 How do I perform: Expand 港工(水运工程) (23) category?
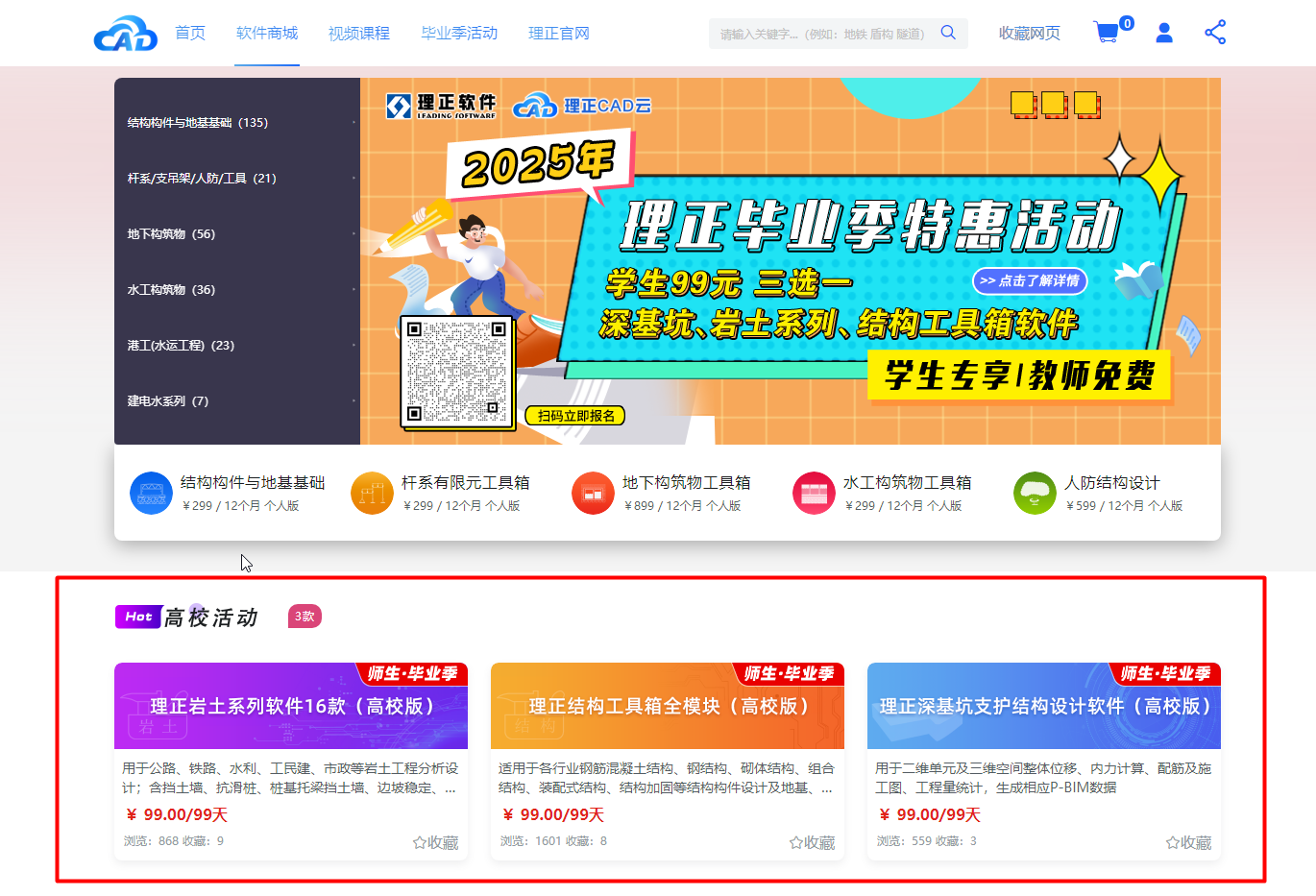click(237, 346)
